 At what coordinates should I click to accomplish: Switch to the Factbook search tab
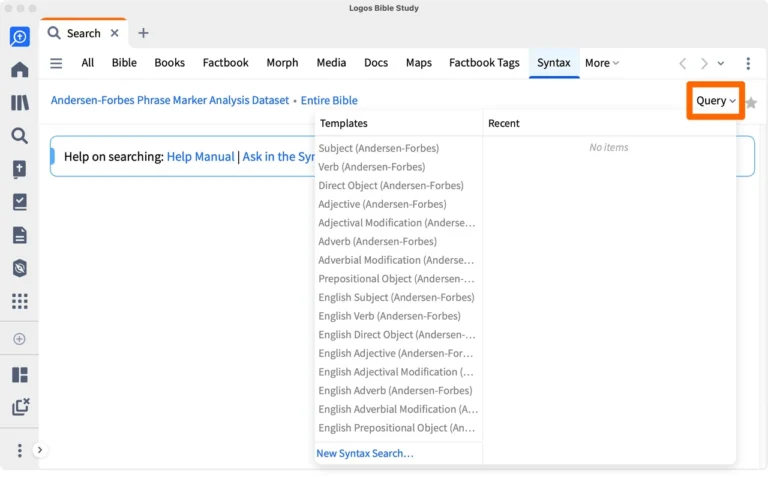(225, 63)
